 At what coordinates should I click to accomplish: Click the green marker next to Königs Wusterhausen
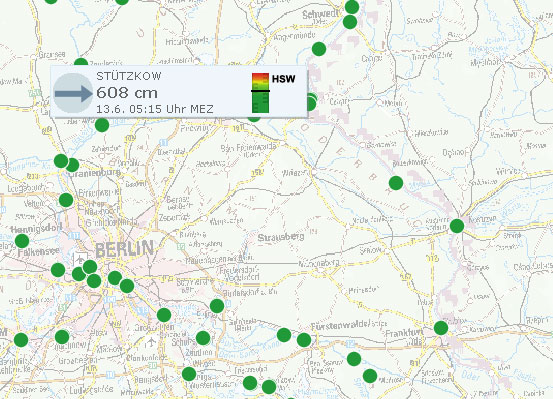pyautogui.click(x=189, y=374)
